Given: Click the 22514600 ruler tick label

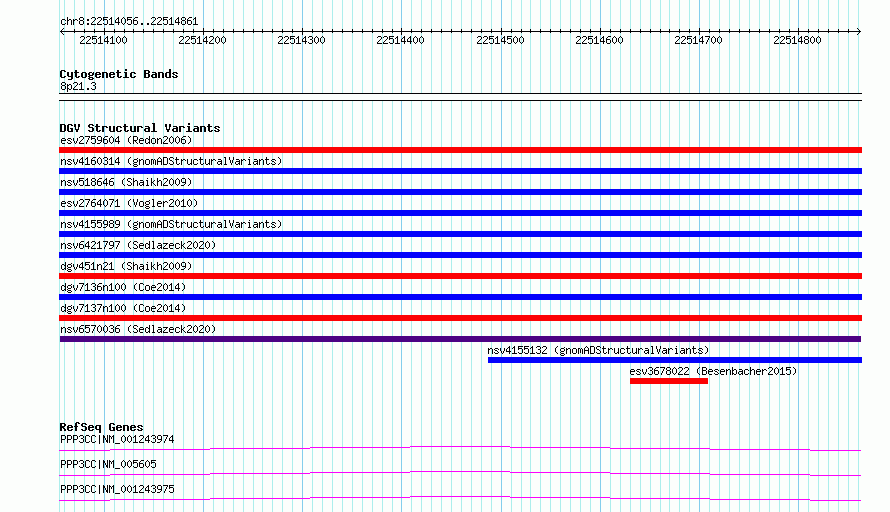Looking at the screenshot, I should (x=599, y=40).
